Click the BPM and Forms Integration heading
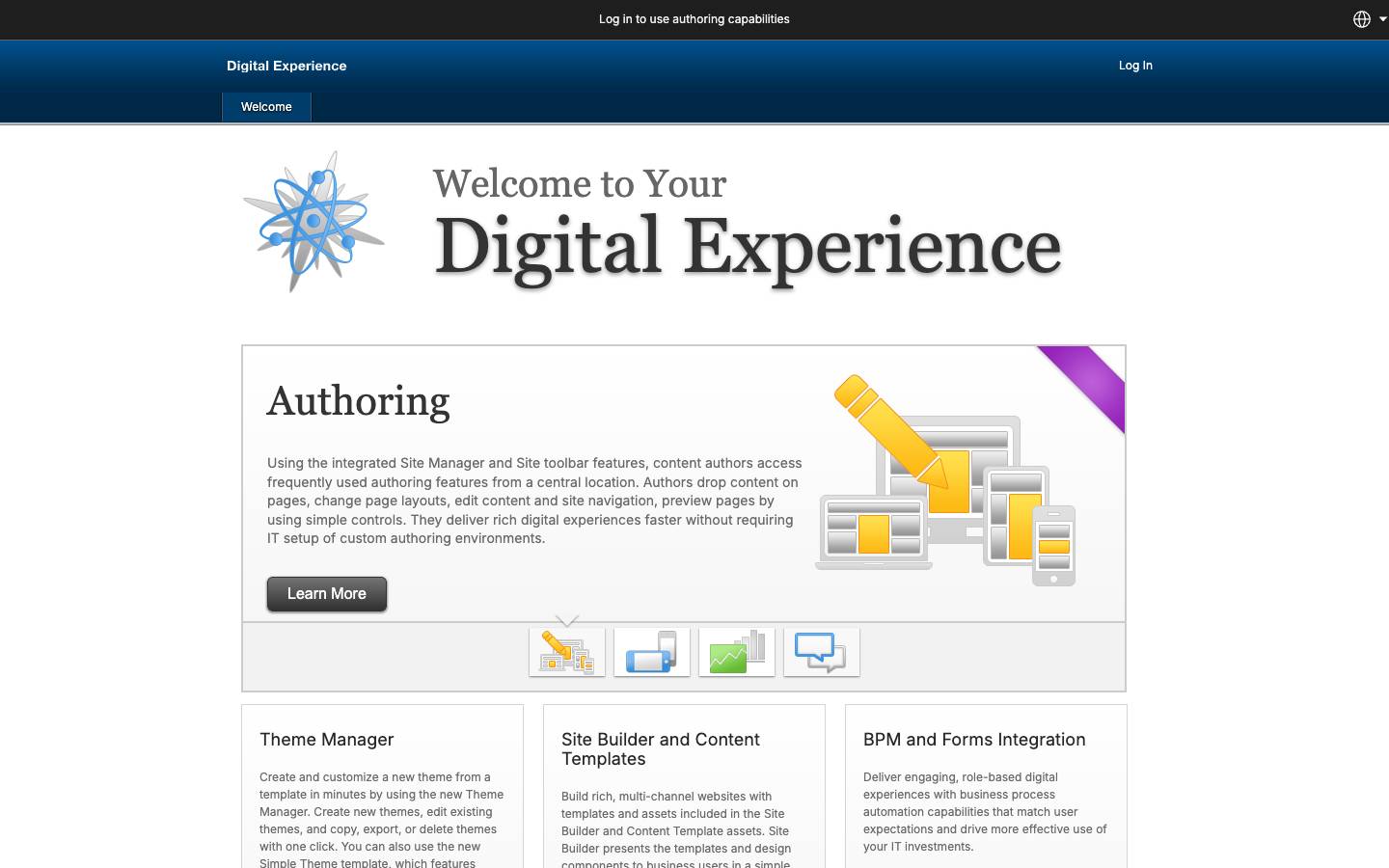Screen dimensions: 1389x868 pyautogui.click(x=974, y=740)
